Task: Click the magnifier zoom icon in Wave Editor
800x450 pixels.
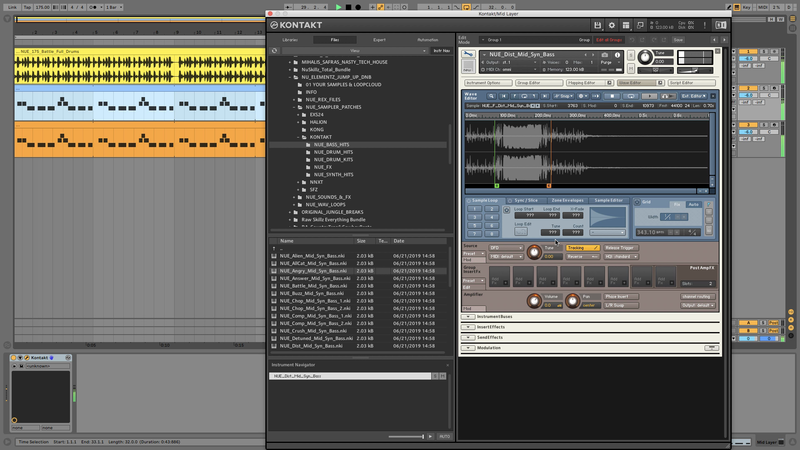Action: [x=491, y=96]
